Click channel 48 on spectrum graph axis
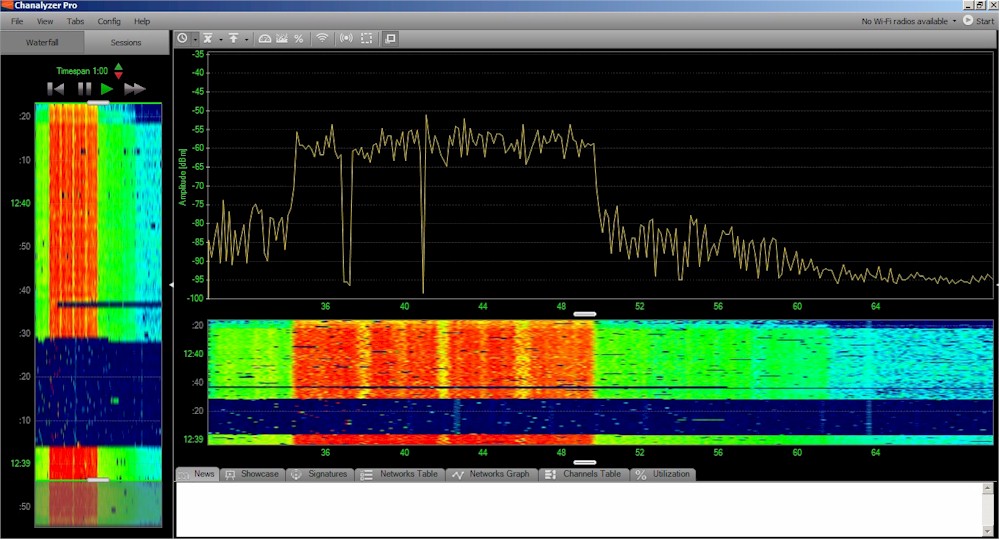 pos(561,307)
